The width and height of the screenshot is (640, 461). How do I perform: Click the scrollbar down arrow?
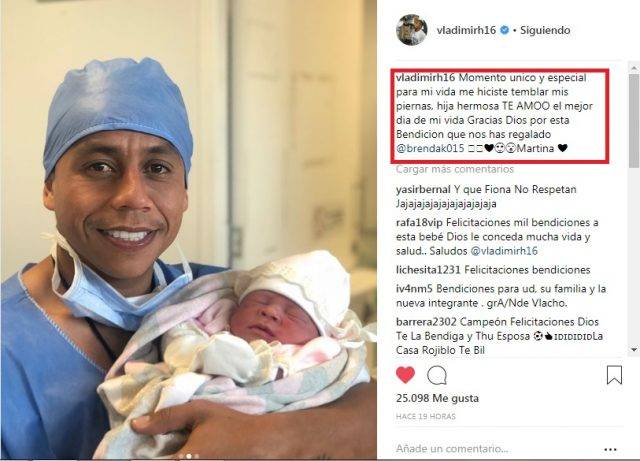[634, 350]
